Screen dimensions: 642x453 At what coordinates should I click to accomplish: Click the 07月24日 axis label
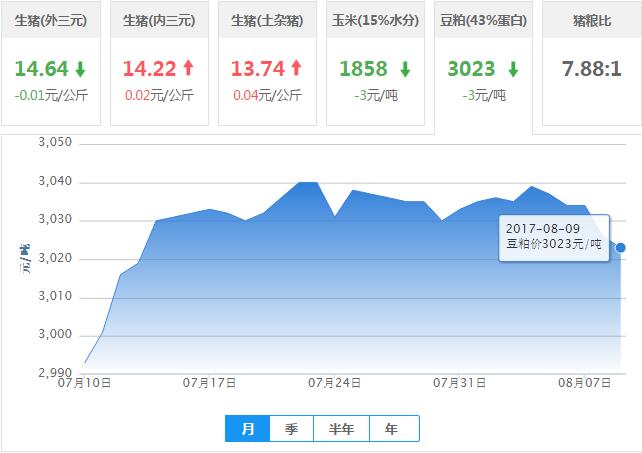pyautogui.click(x=335, y=383)
